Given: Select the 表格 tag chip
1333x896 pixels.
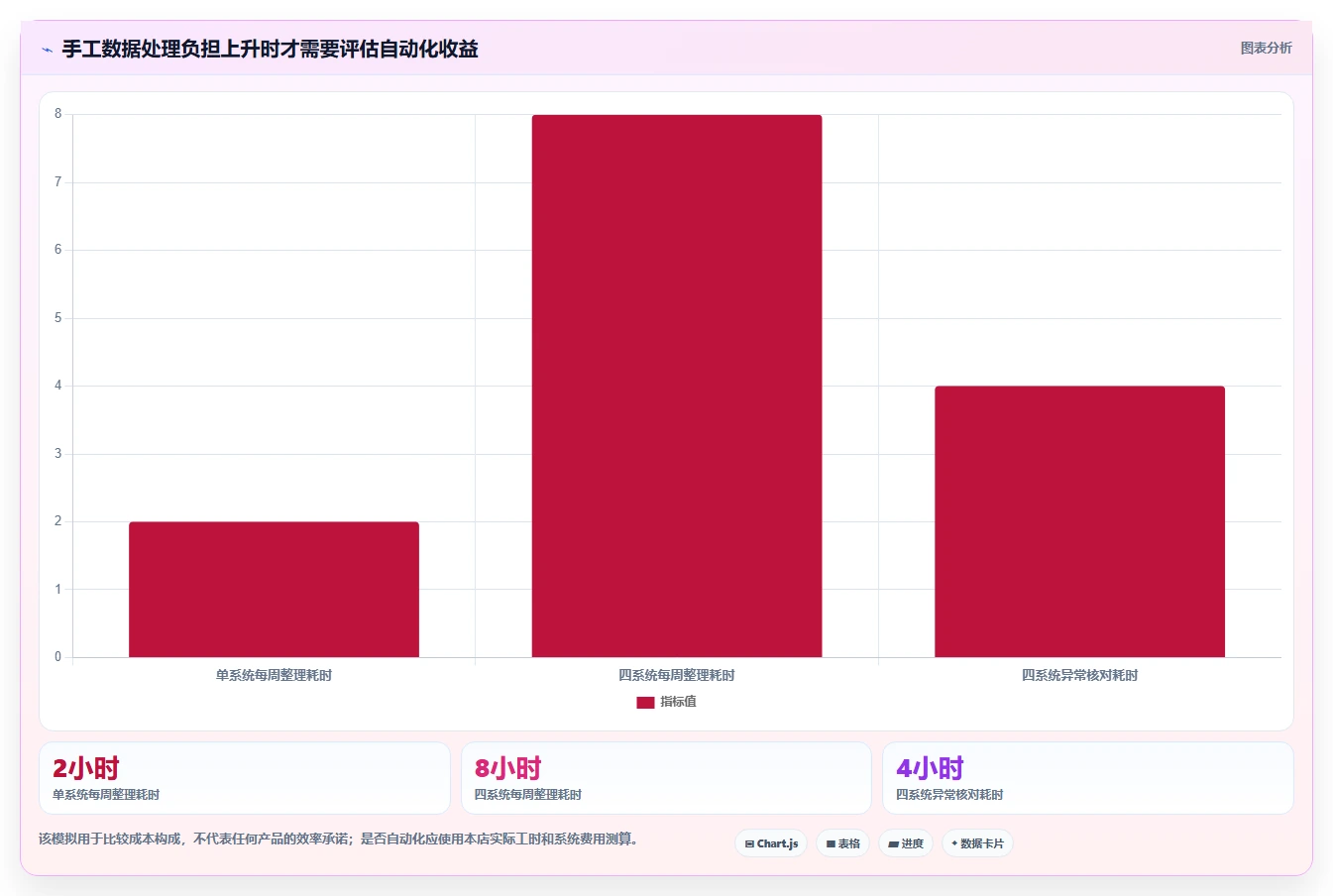Looking at the screenshot, I should click(842, 843).
